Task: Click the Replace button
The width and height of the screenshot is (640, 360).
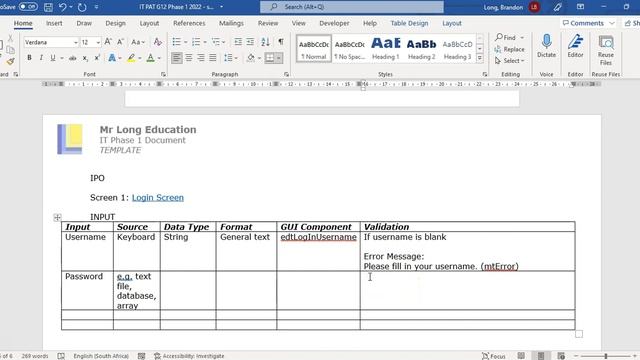Action: pos(509,49)
